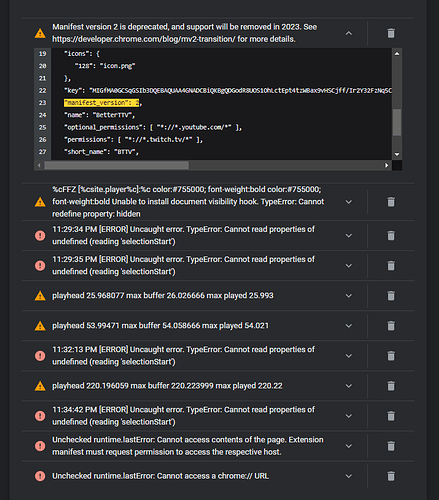Delete the FFZ document visibility hook warning

tap(391, 202)
